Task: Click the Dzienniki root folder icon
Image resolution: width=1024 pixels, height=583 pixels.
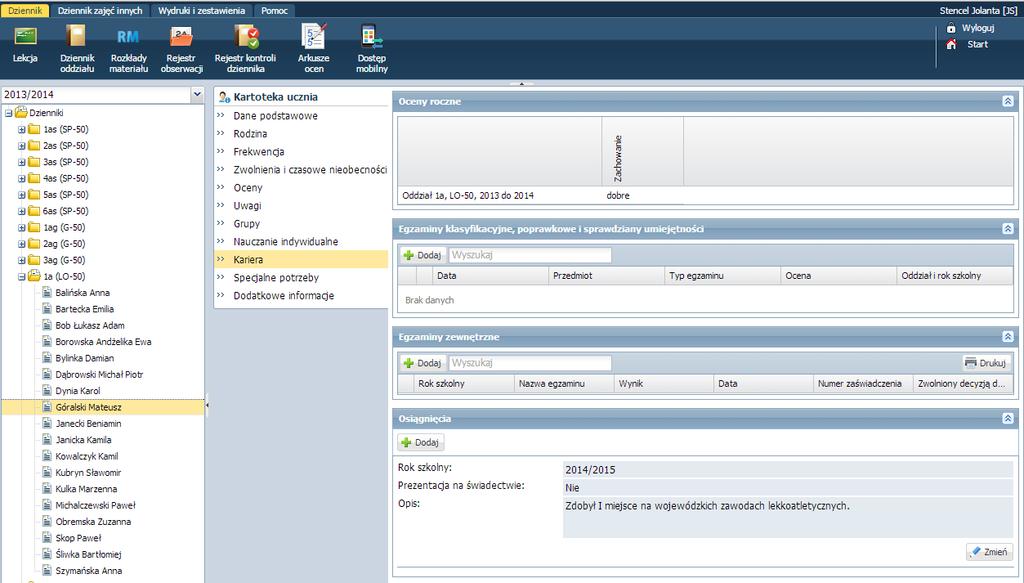Action: [x=21, y=112]
